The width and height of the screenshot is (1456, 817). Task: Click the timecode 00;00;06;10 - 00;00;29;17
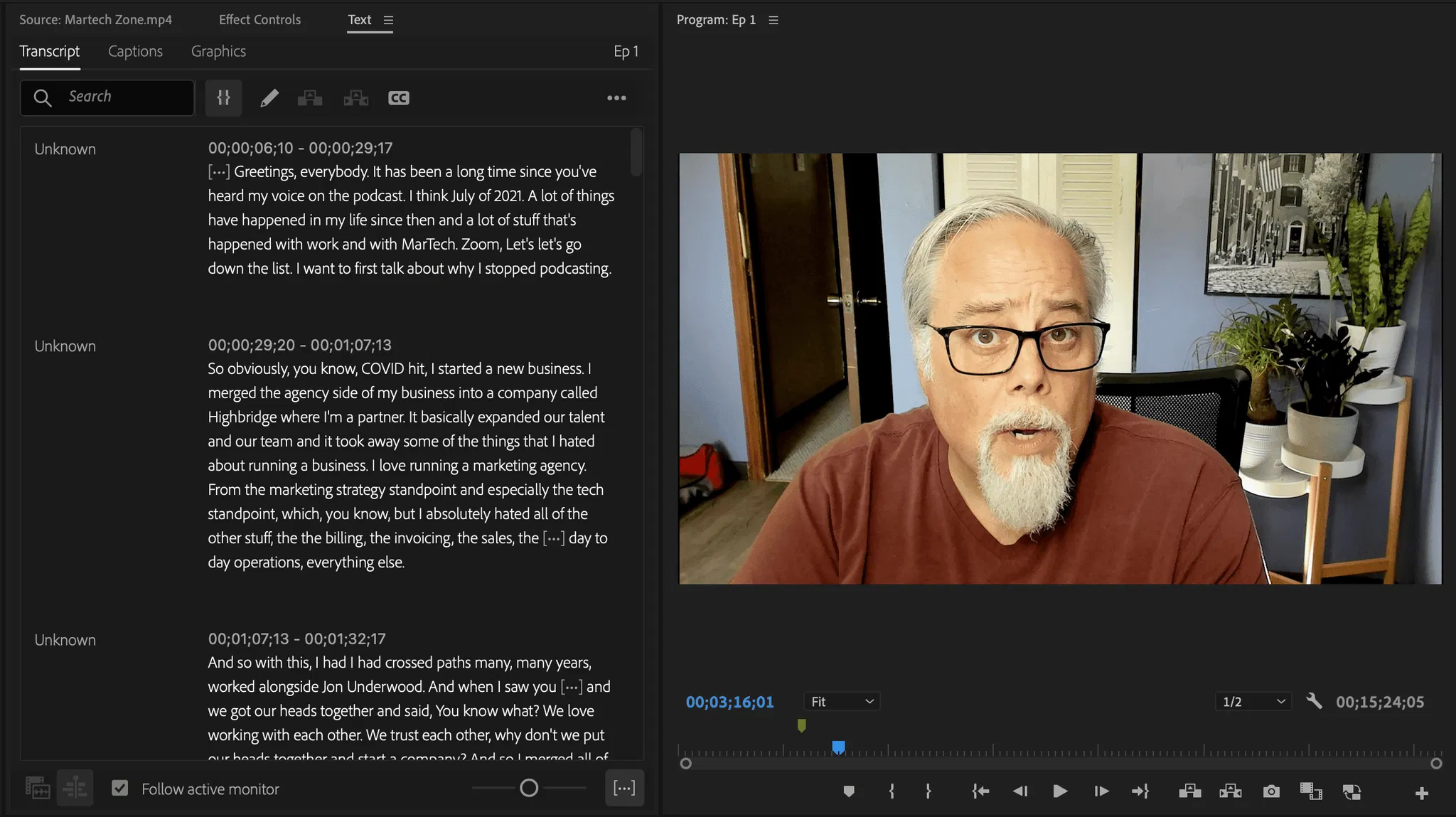tap(300, 148)
